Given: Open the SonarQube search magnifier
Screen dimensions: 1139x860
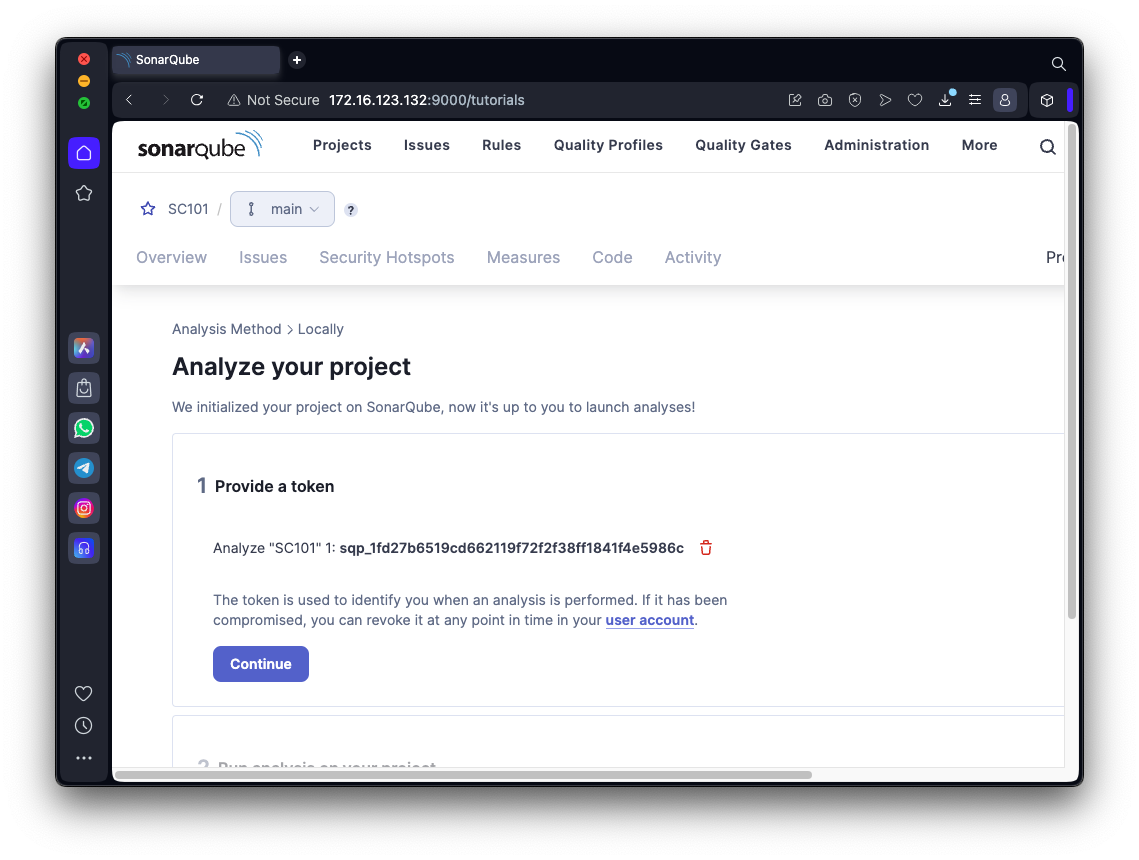Looking at the screenshot, I should [1047, 147].
